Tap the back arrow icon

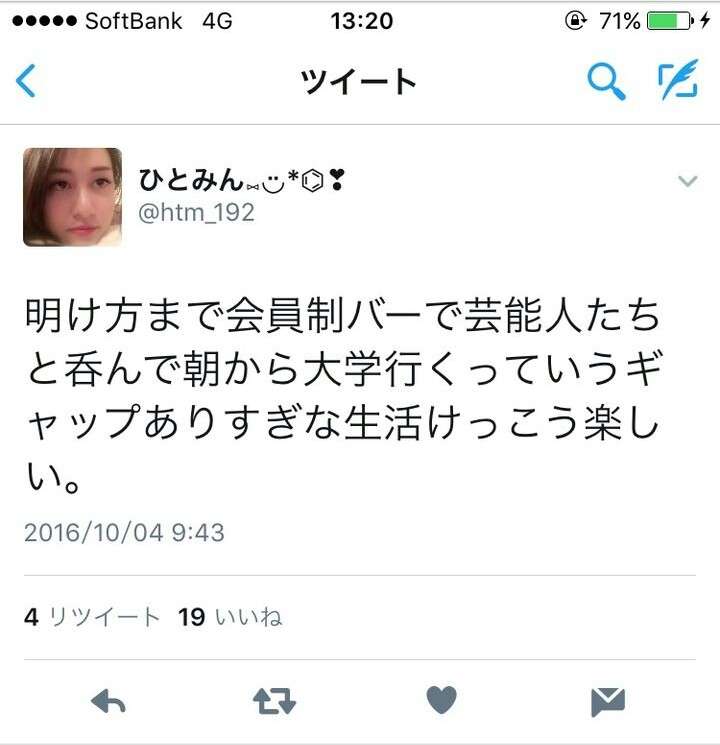(26, 81)
